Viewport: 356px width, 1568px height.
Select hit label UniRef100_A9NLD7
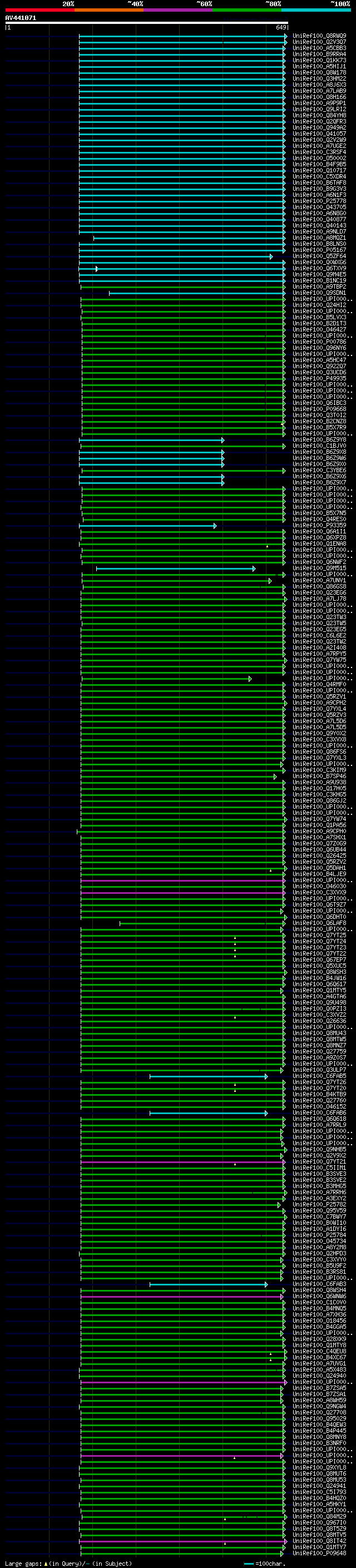click(319, 232)
